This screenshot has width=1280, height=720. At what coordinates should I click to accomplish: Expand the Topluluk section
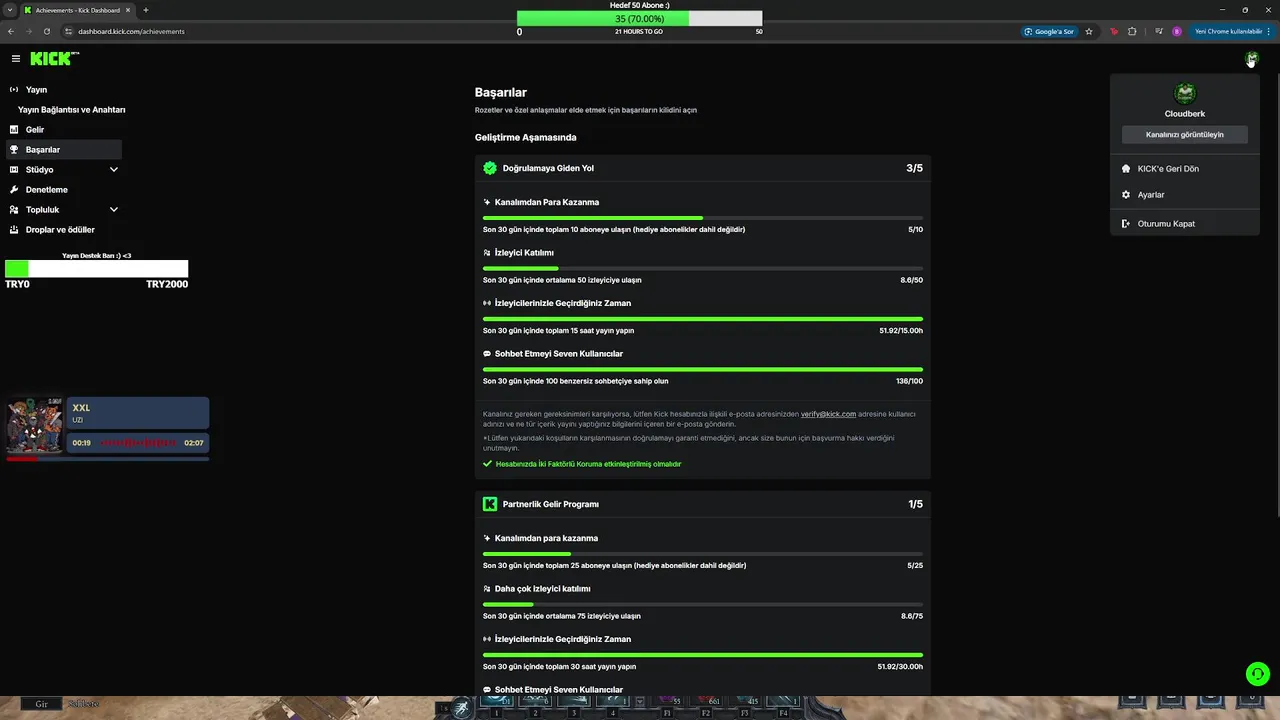[113, 209]
